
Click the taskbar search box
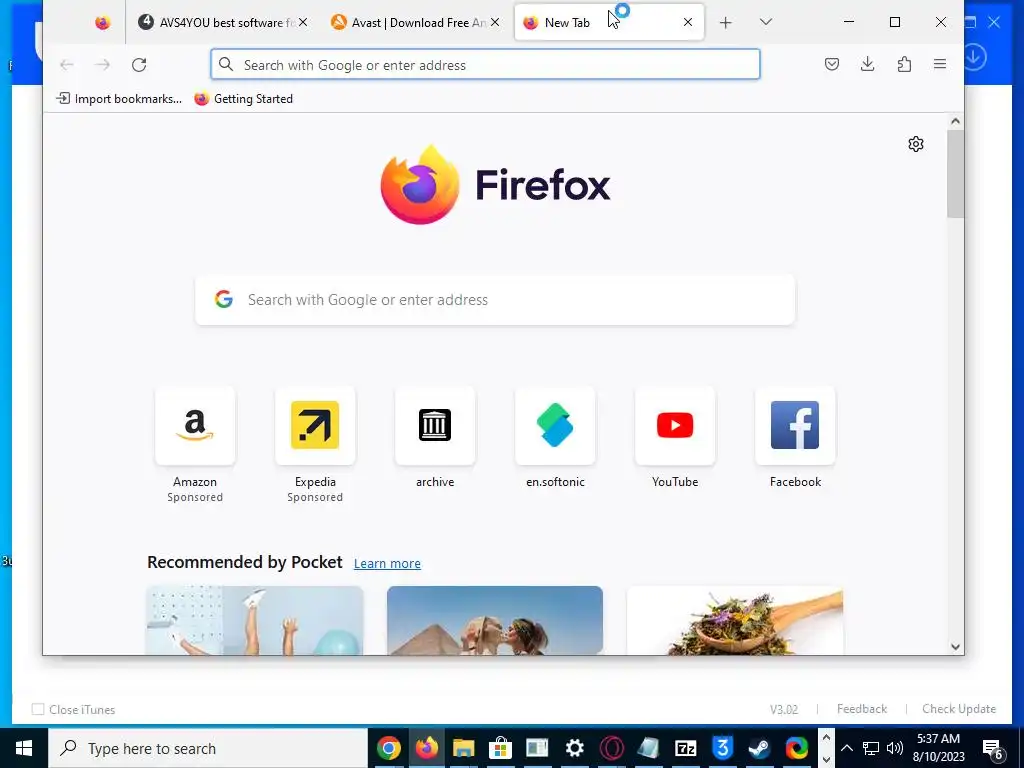pyautogui.click(x=208, y=748)
